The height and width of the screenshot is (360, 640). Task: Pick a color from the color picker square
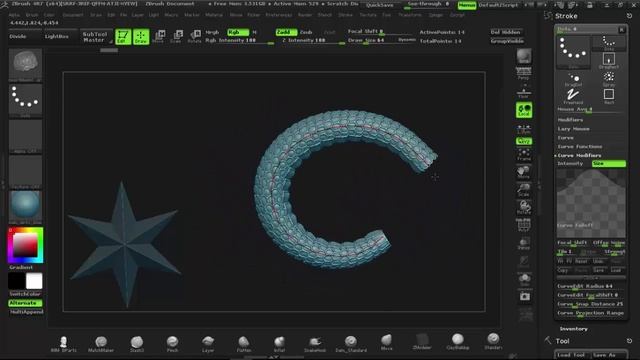pyautogui.click(x=25, y=245)
